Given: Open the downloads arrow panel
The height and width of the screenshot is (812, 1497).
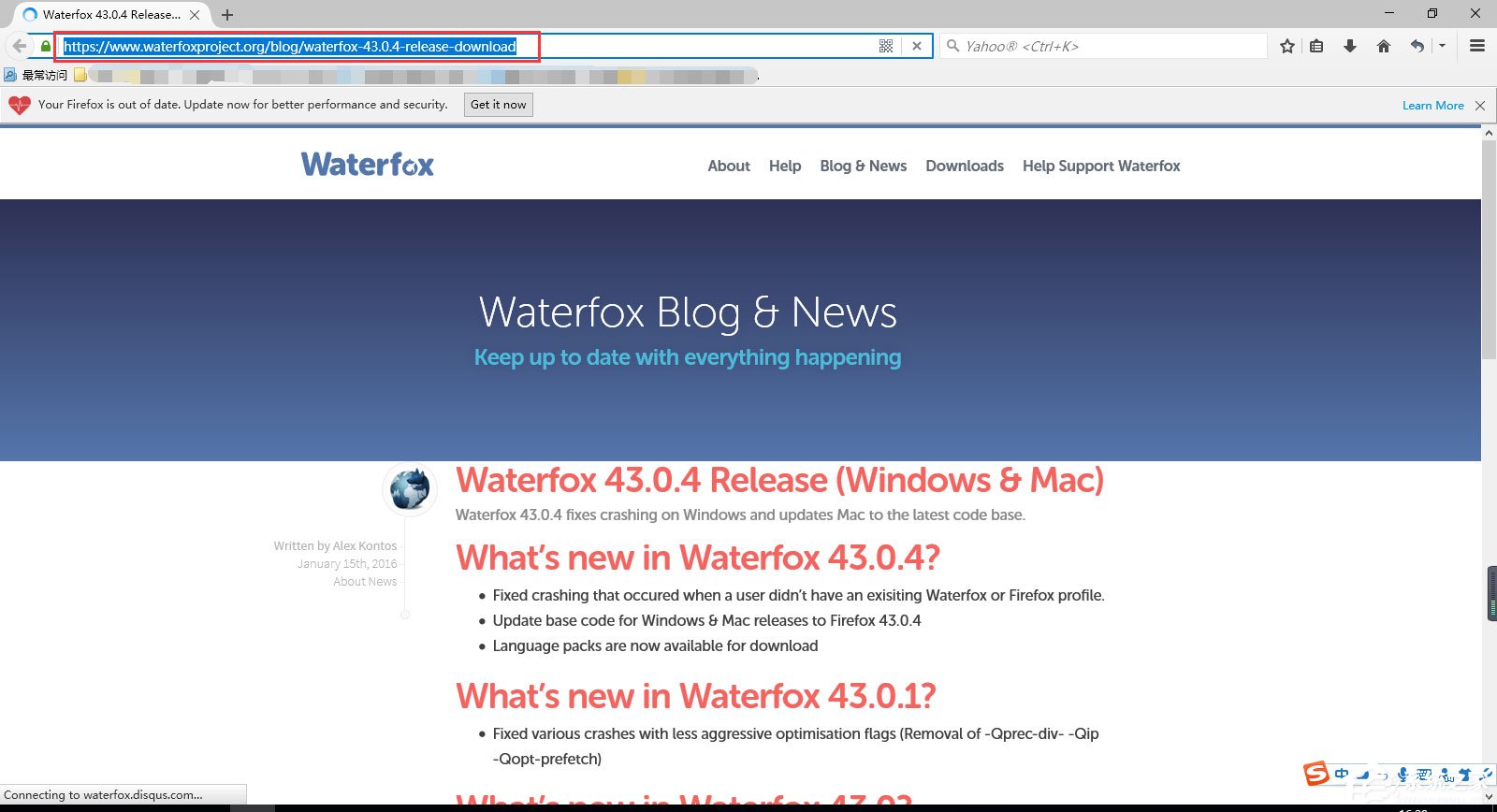Looking at the screenshot, I should pyautogui.click(x=1350, y=46).
